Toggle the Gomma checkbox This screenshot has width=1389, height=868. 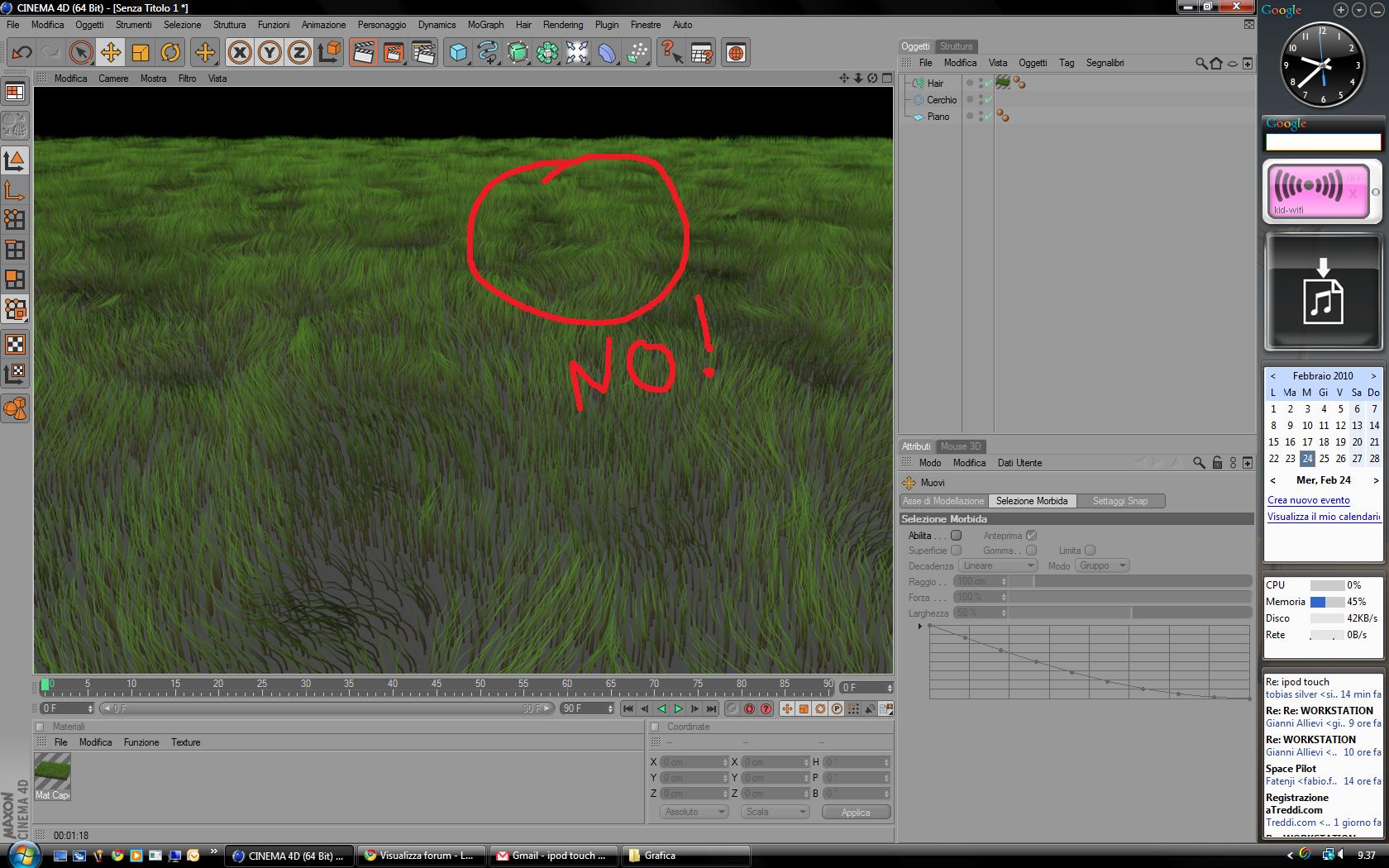click(x=1031, y=551)
